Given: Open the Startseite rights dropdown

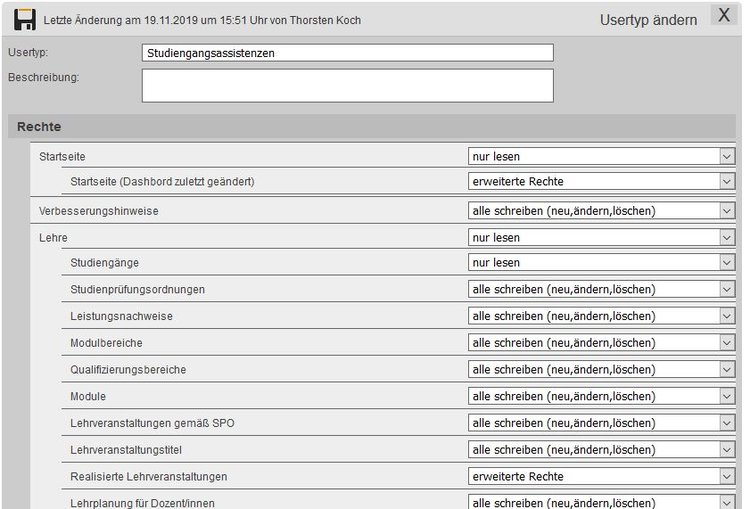Looking at the screenshot, I should pos(601,156).
